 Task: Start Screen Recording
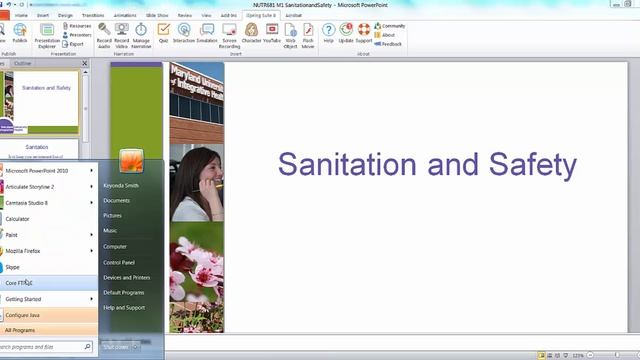pos(229,36)
